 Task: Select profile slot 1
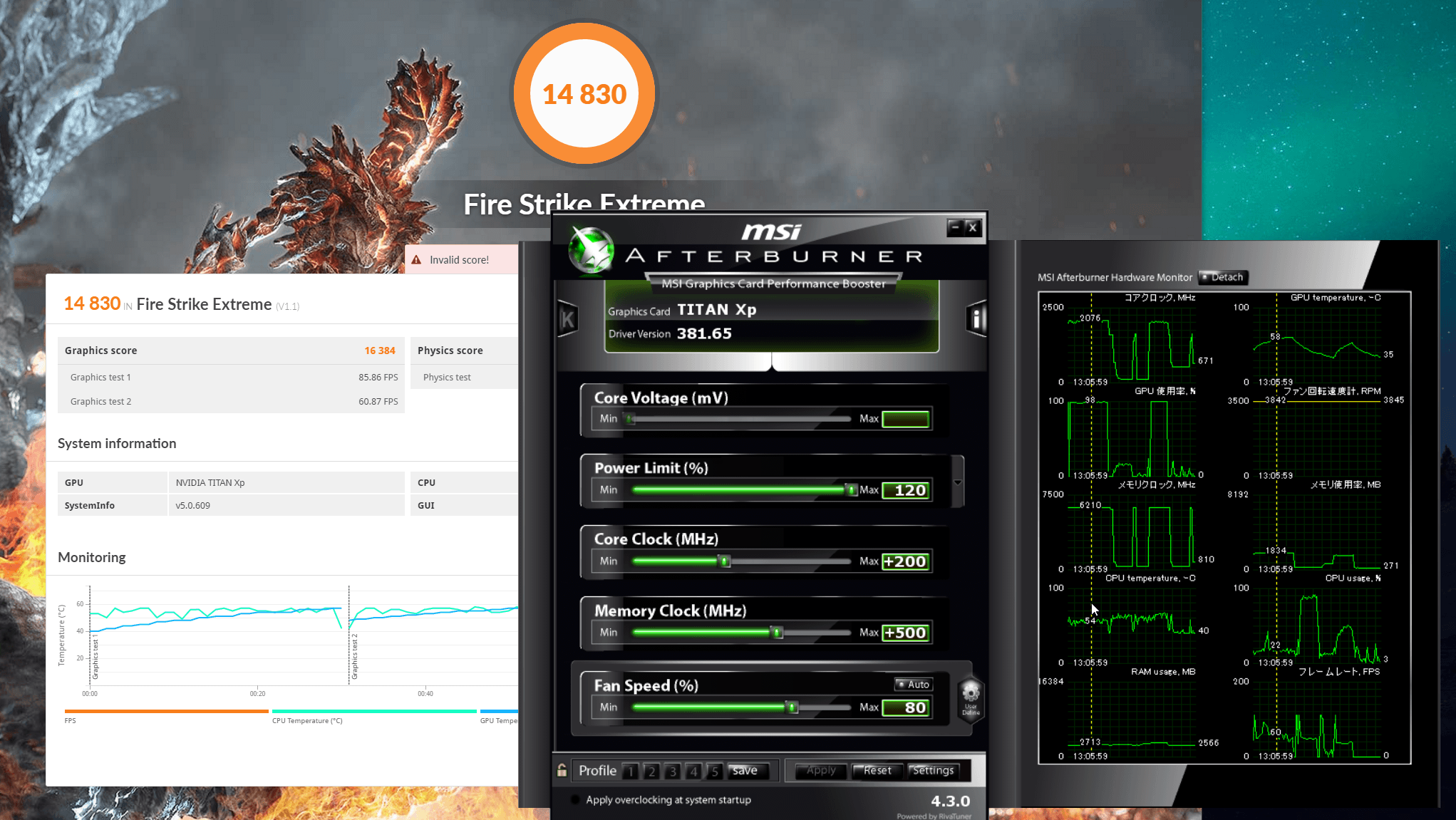630,771
